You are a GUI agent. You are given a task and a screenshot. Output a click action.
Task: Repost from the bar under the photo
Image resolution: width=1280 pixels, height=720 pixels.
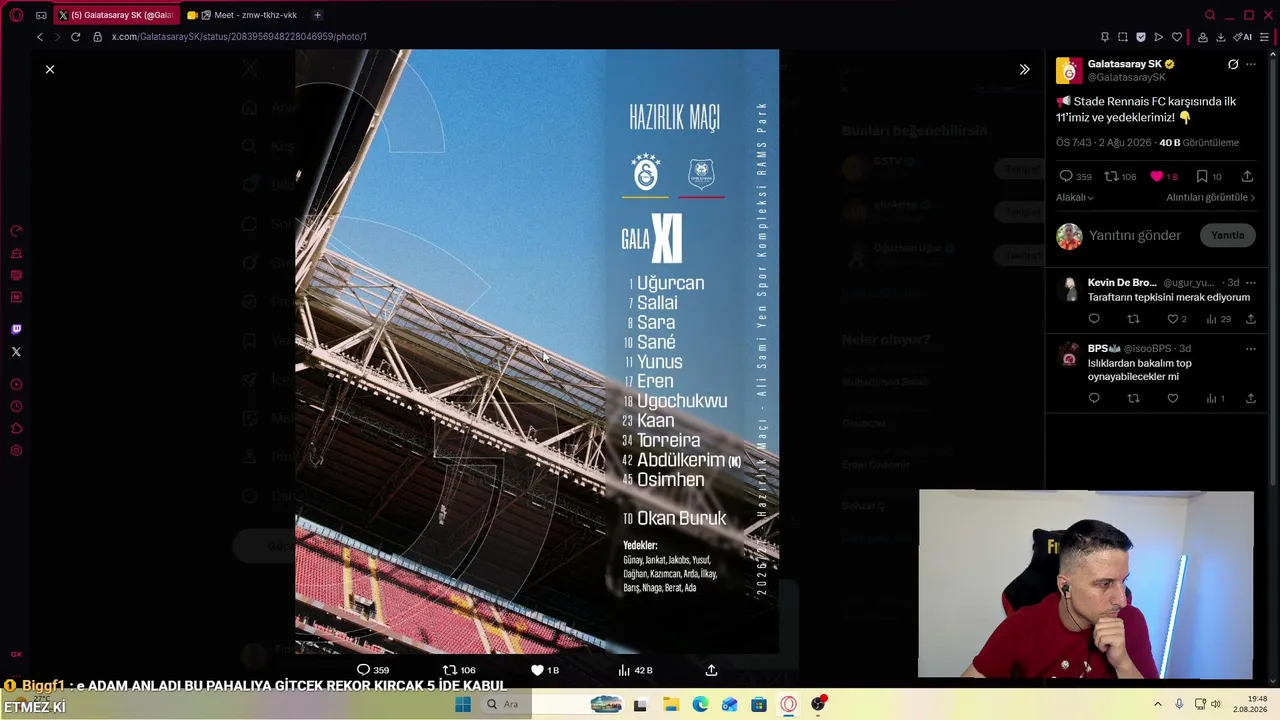(x=460, y=670)
